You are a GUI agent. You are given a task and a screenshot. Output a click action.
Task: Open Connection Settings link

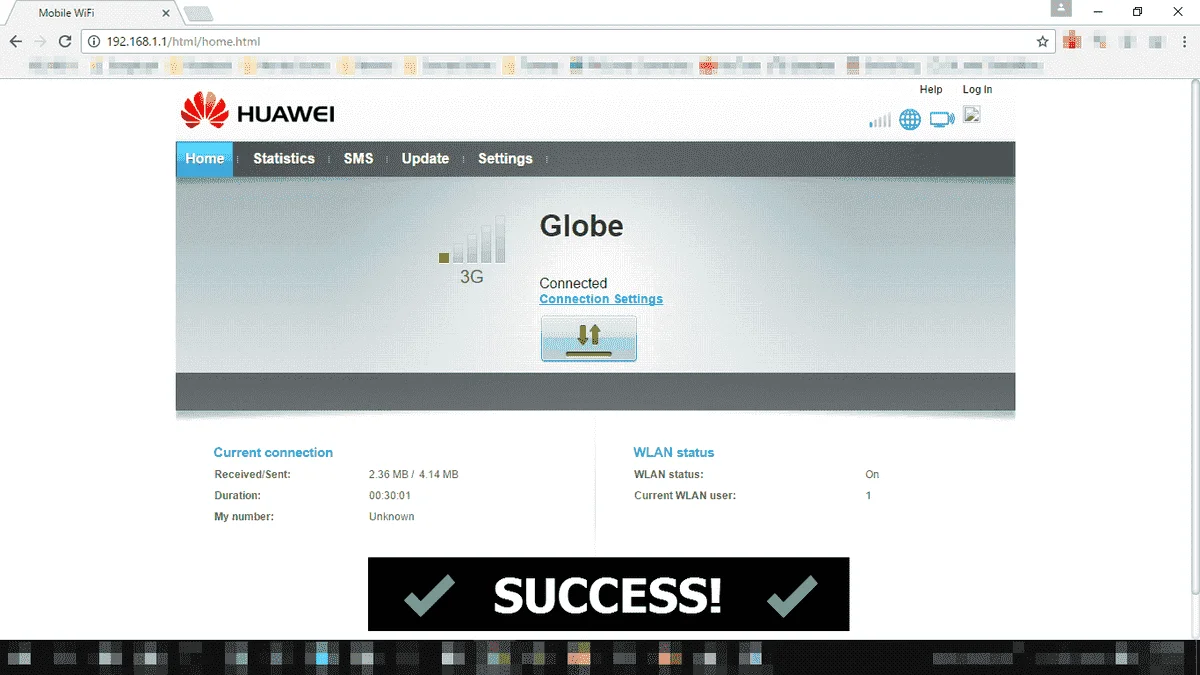(x=601, y=299)
